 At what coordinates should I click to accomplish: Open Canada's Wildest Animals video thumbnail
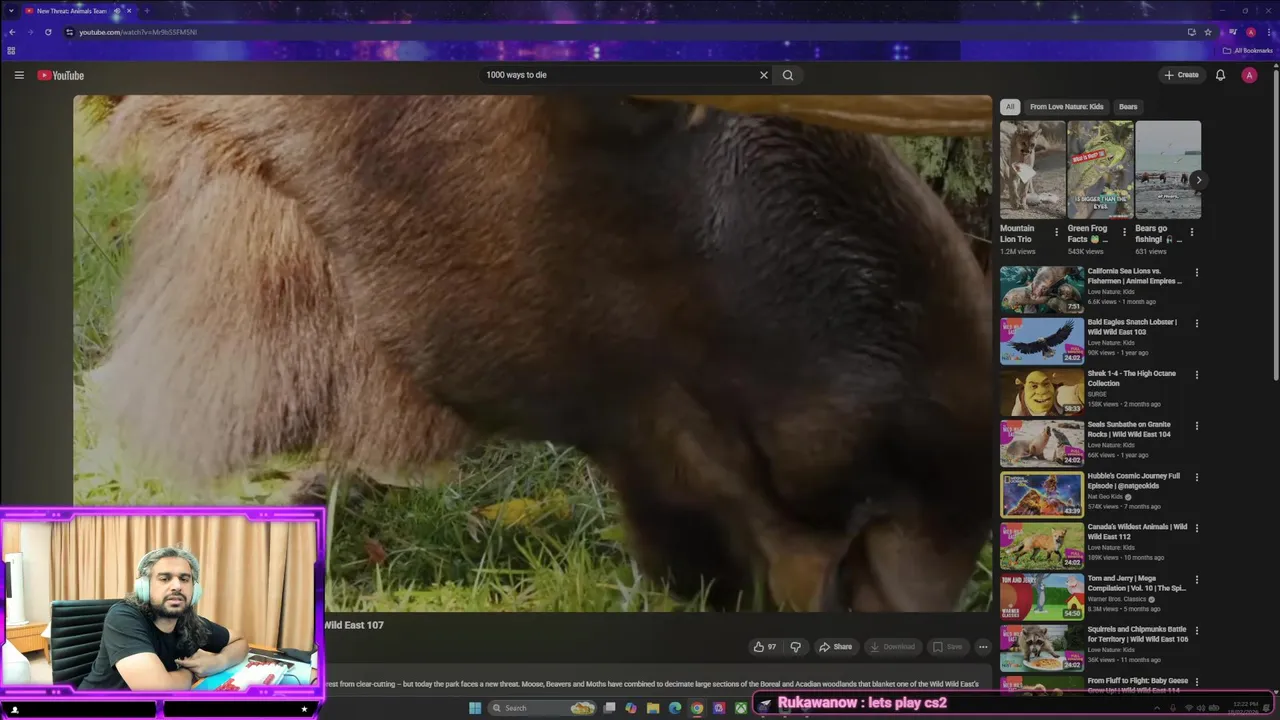click(x=1042, y=546)
